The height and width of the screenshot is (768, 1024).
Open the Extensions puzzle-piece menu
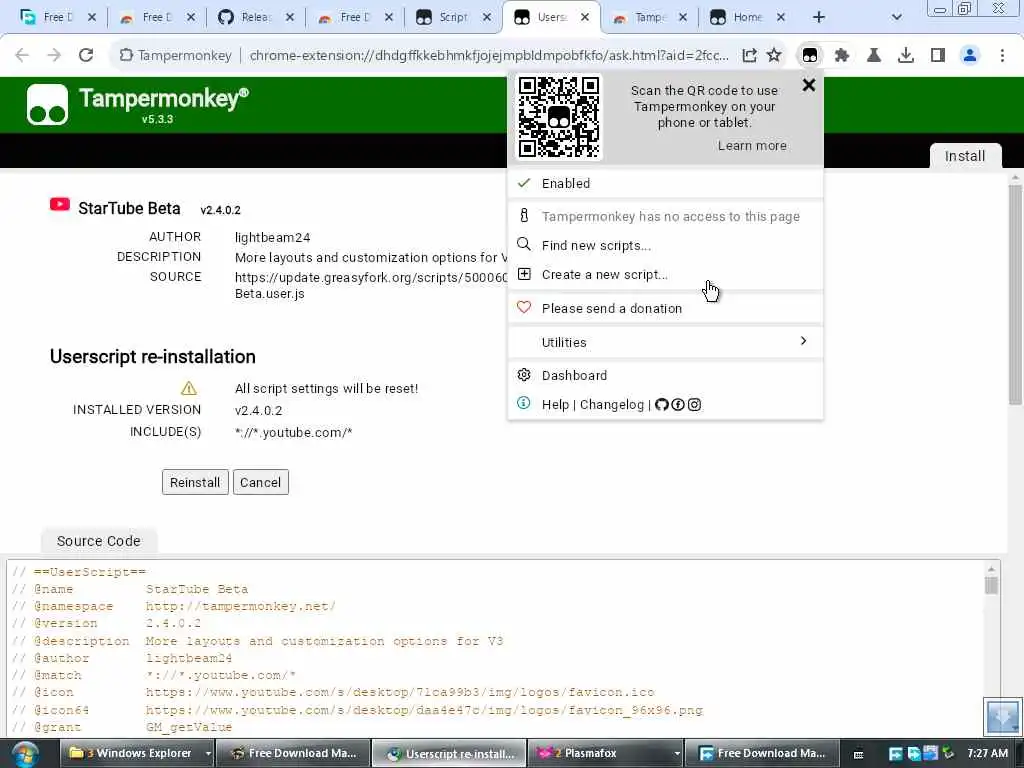[x=842, y=56]
